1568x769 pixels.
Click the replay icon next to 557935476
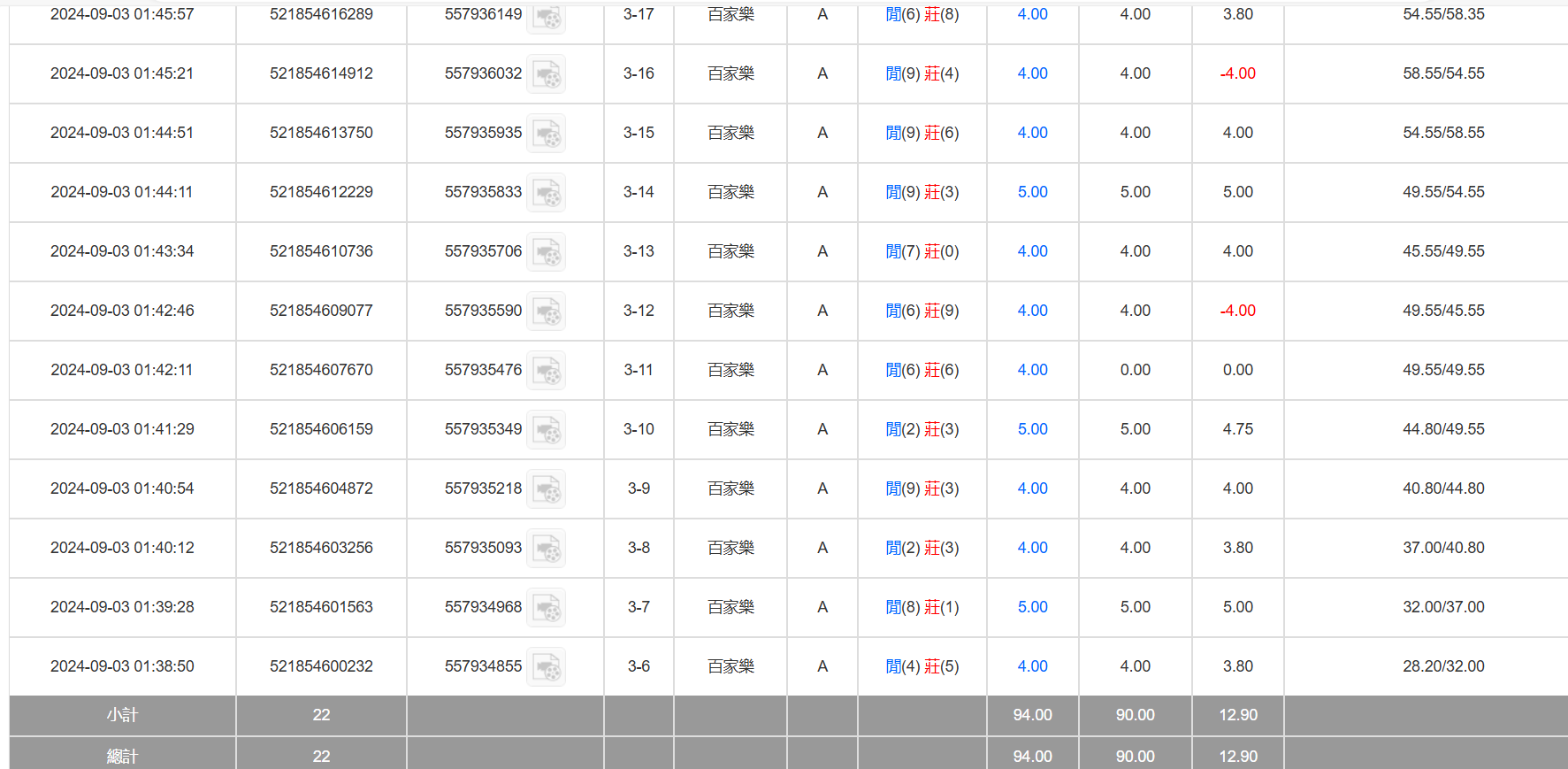click(x=546, y=371)
